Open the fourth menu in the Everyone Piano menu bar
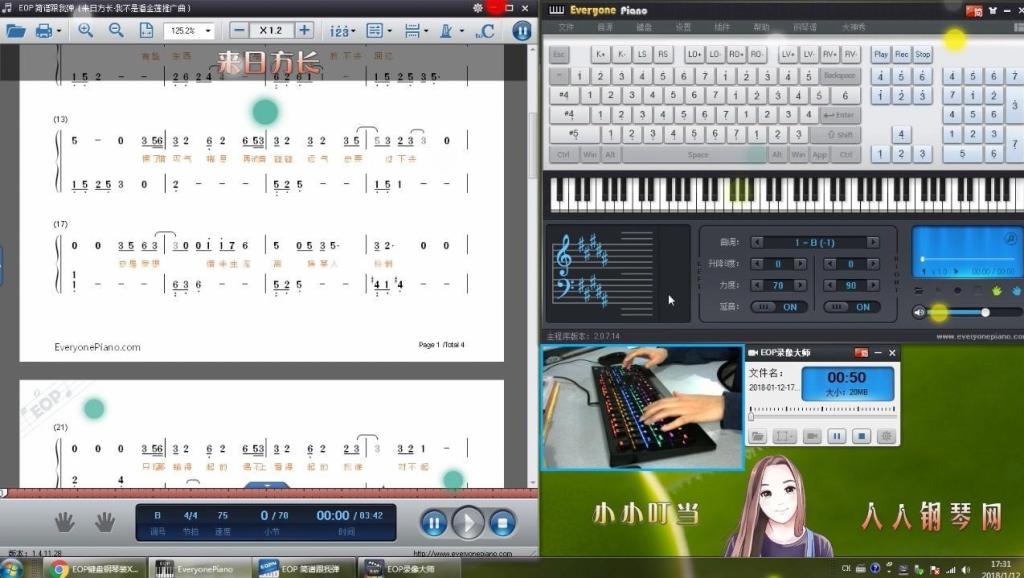Screen dimensions: 1024x578 682,27
